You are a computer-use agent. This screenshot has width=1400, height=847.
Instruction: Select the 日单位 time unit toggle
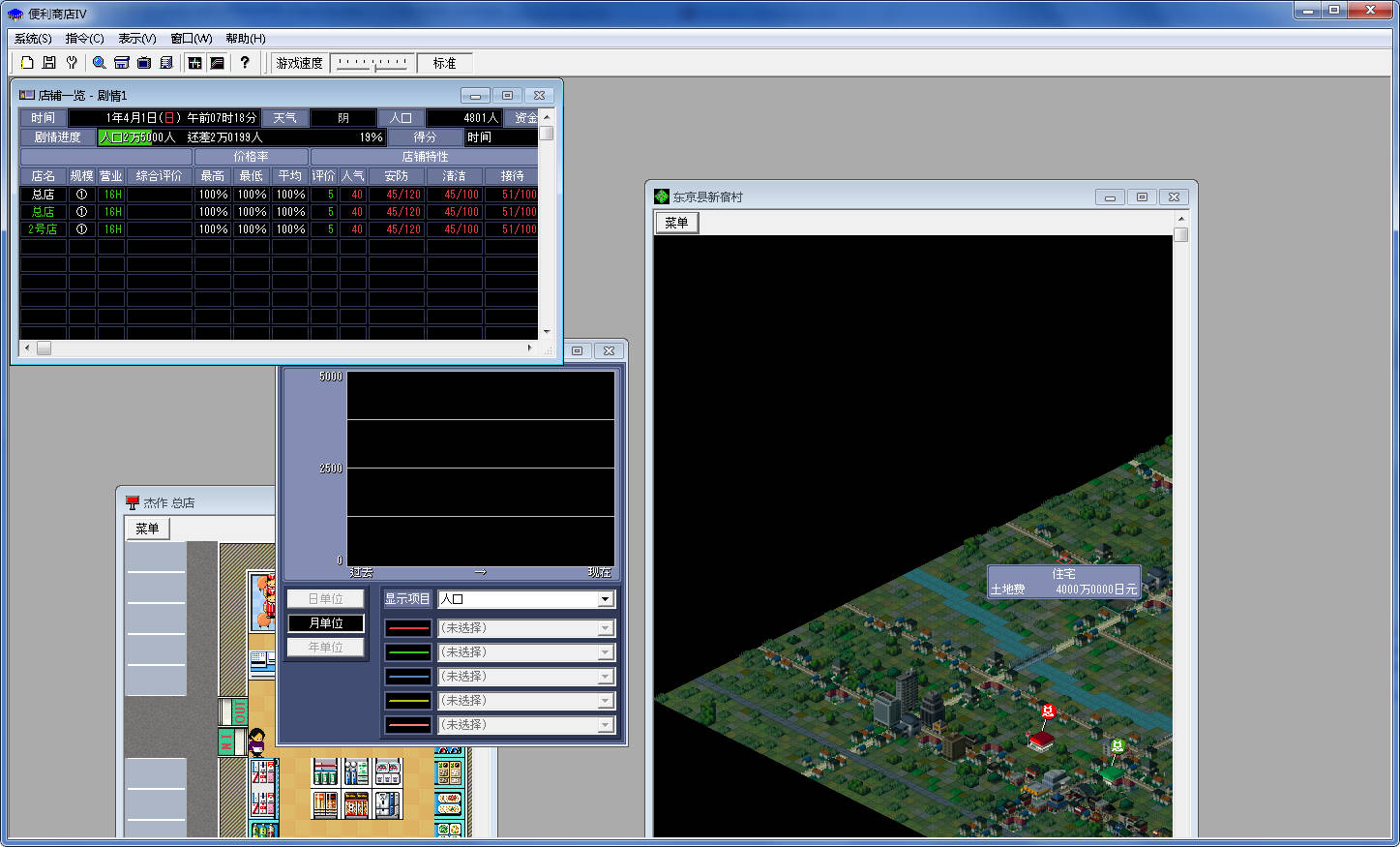coord(326,599)
